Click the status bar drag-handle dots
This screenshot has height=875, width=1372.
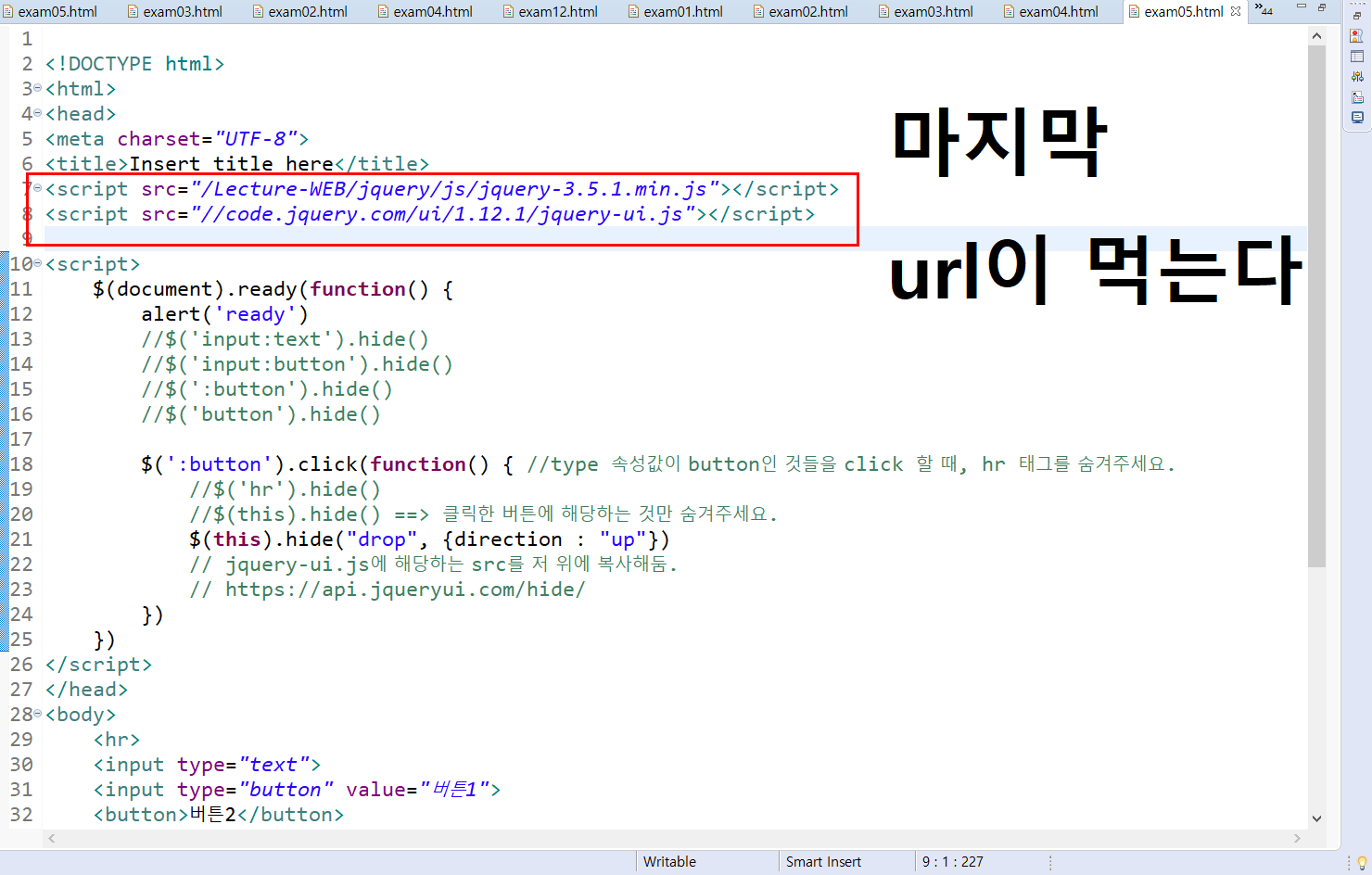[1050, 862]
